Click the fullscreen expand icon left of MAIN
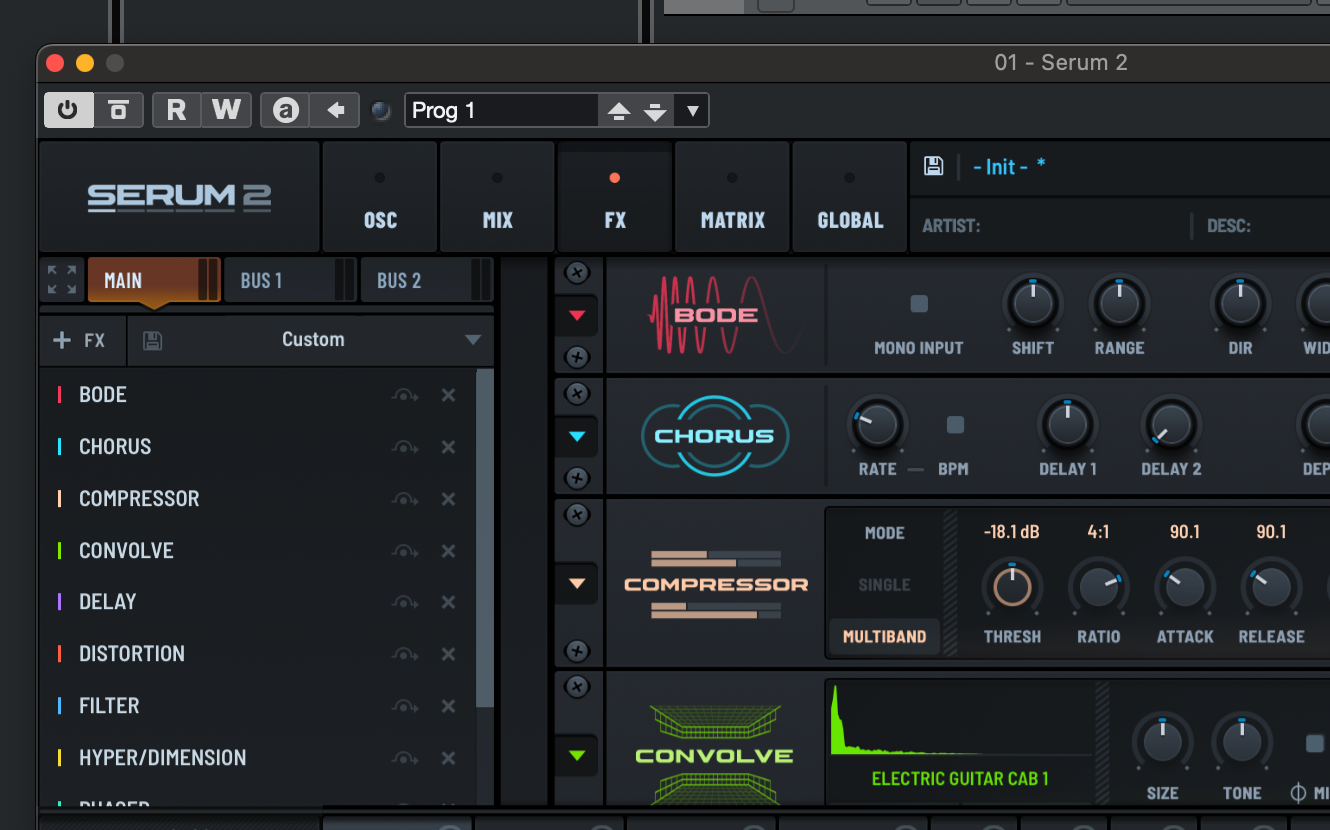This screenshot has width=1330, height=830. point(61,280)
